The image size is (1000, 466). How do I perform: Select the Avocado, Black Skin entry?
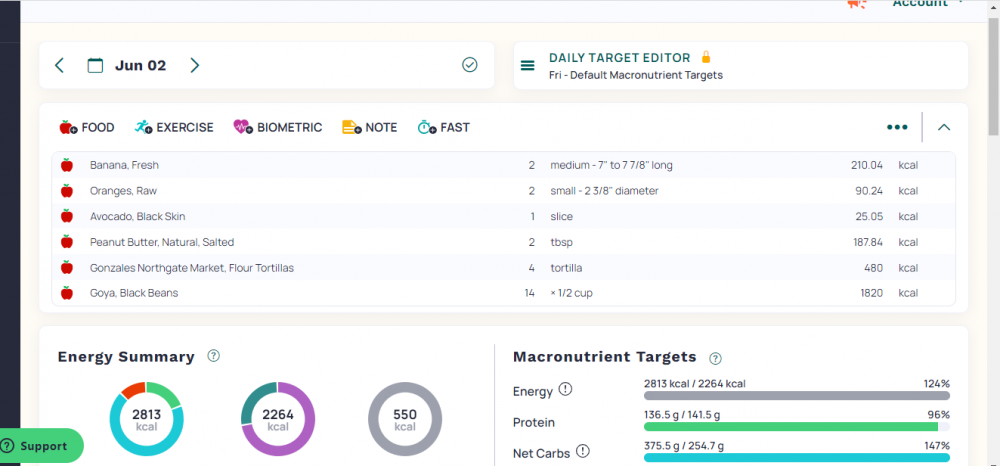point(503,216)
